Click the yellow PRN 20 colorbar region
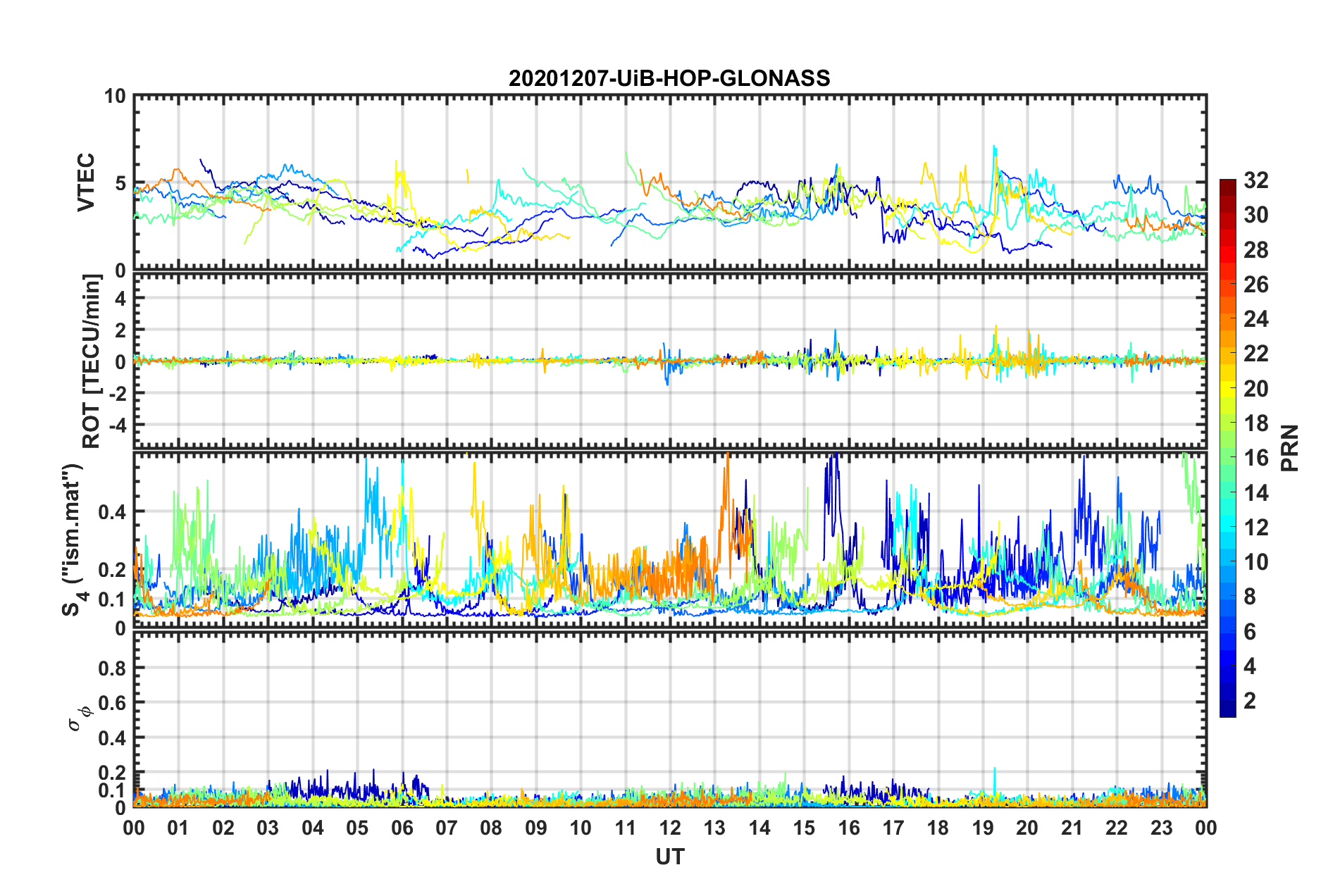This screenshot has height=896, width=1340. click(1227, 388)
